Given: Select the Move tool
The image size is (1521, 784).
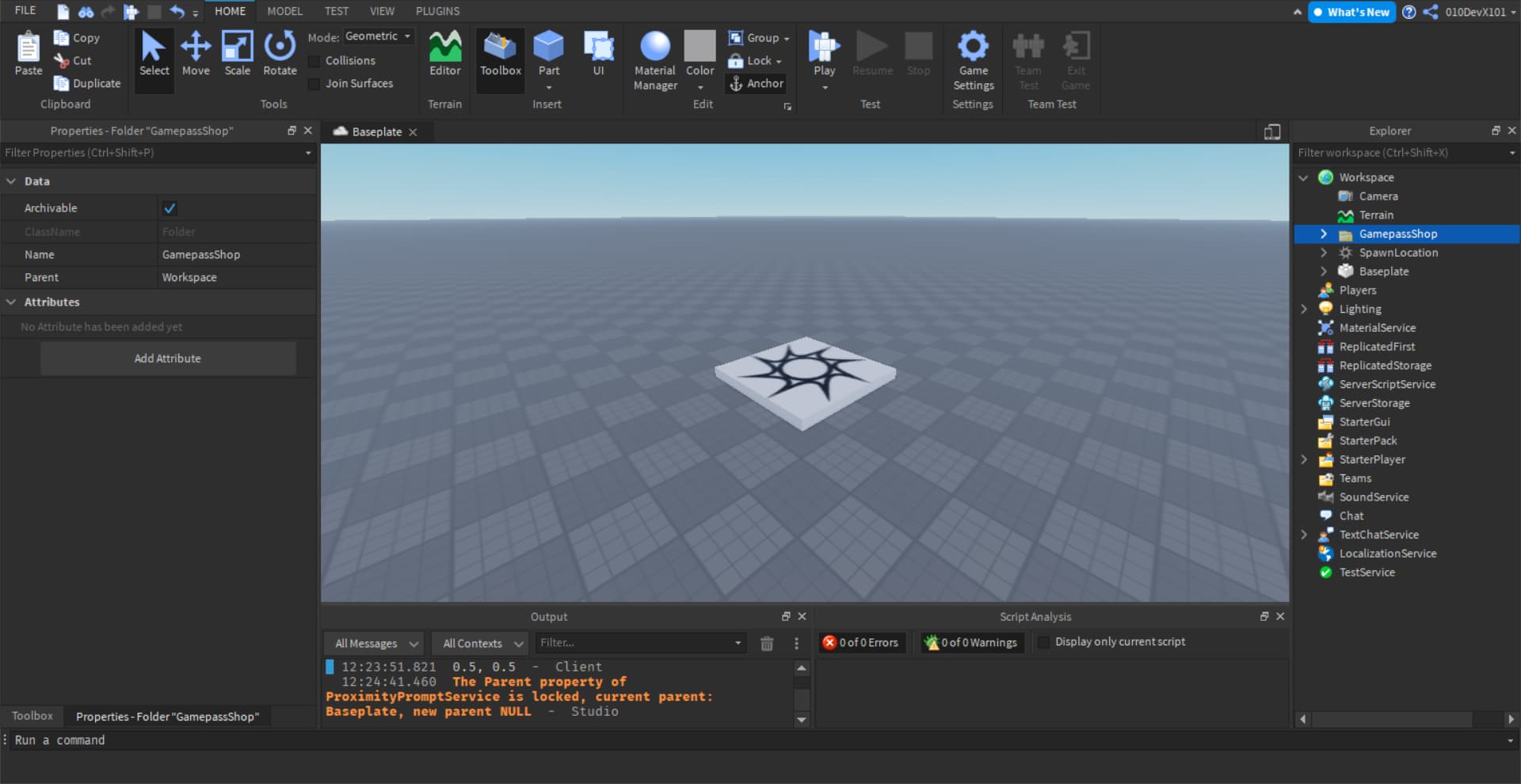Looking at the screenshot, I should click(x=196, y=54).
